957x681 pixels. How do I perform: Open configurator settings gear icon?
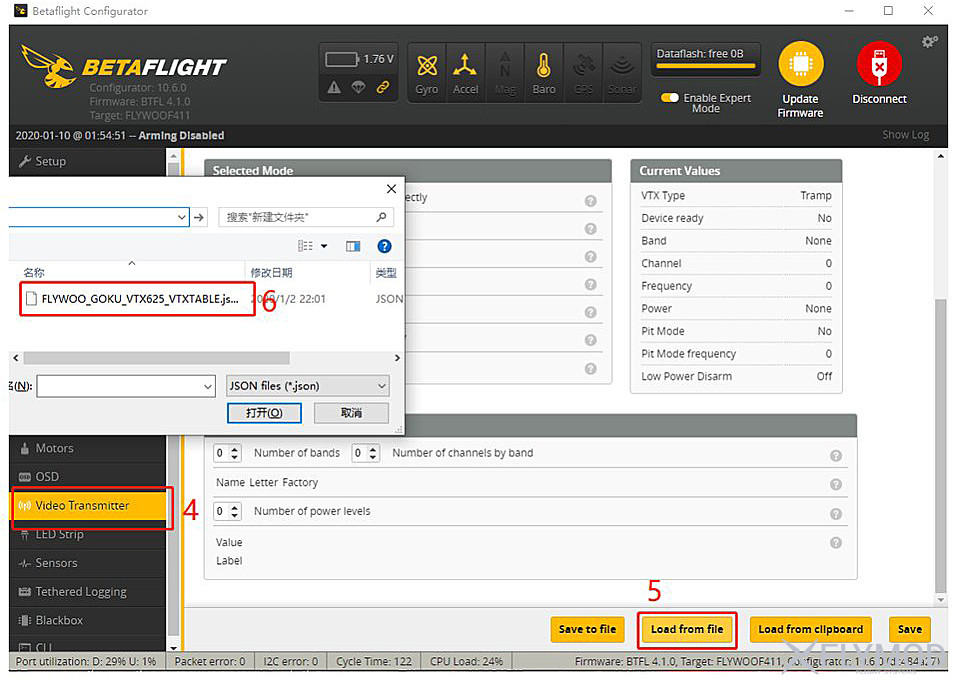(930, 41)
